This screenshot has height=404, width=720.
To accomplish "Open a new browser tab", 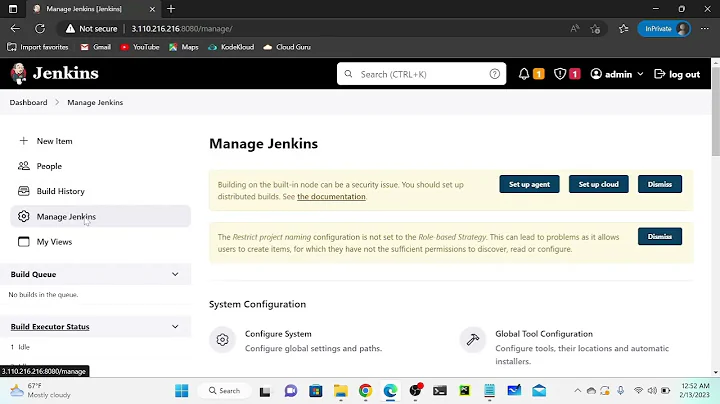I will [x=171, y=9].
